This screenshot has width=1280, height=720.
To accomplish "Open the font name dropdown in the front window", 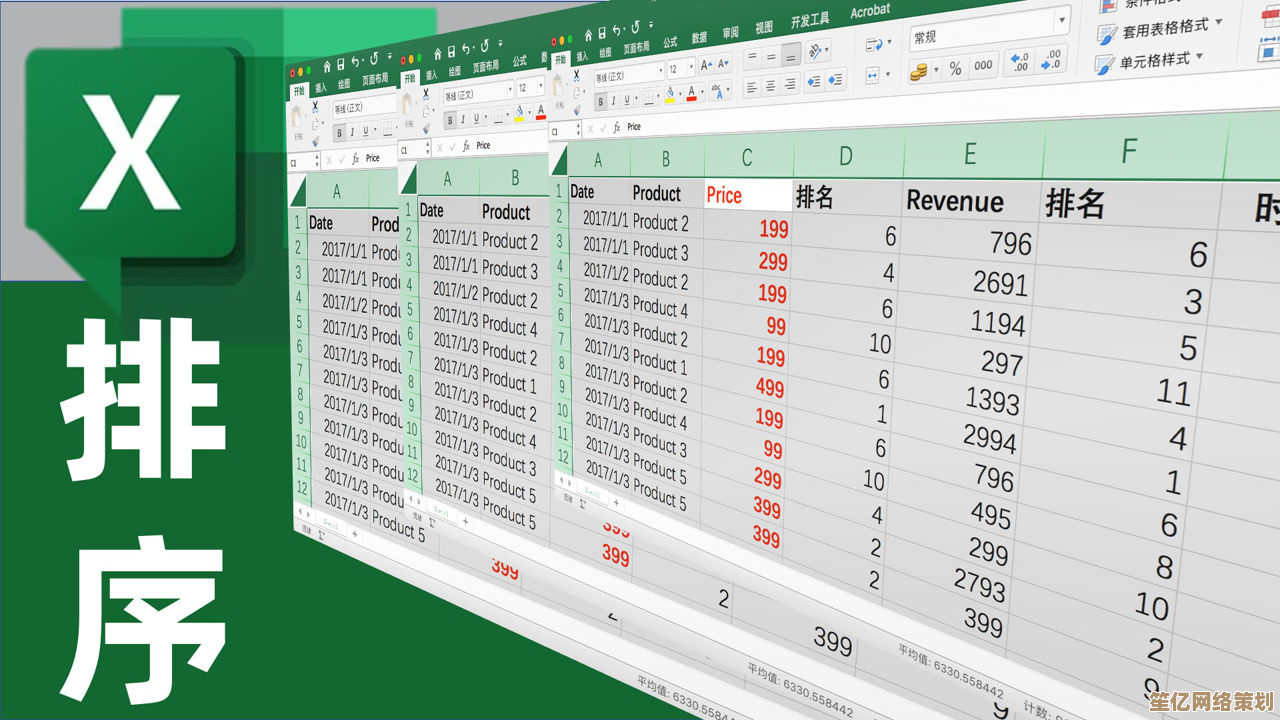I will [x=661, y=70].
